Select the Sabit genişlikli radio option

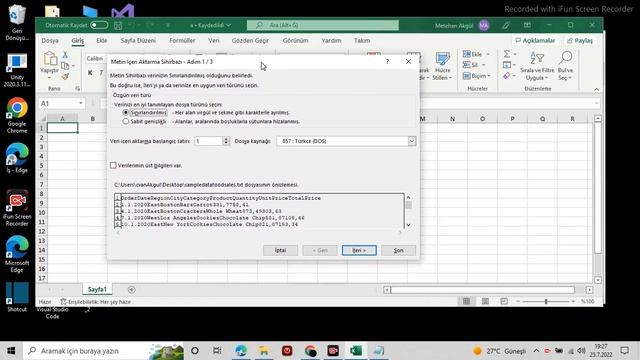point(126,121)
